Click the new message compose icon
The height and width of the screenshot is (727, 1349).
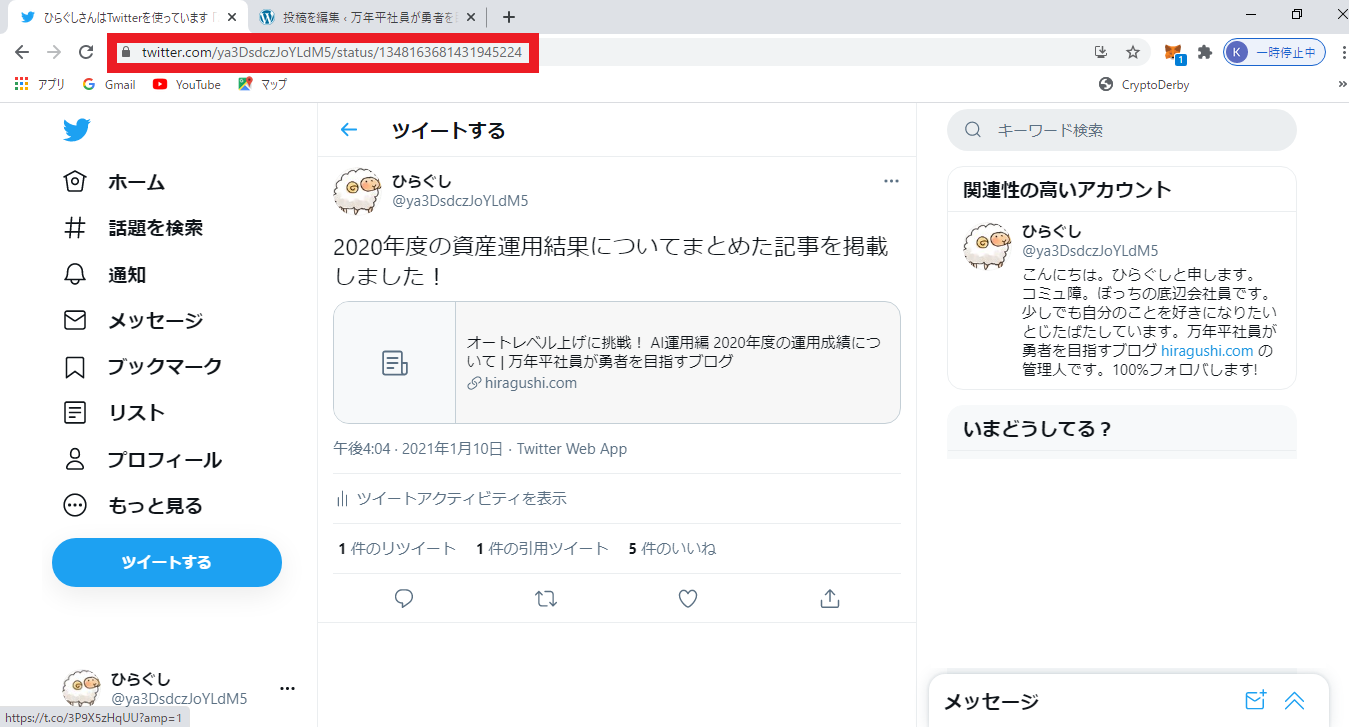point(1255,701)
